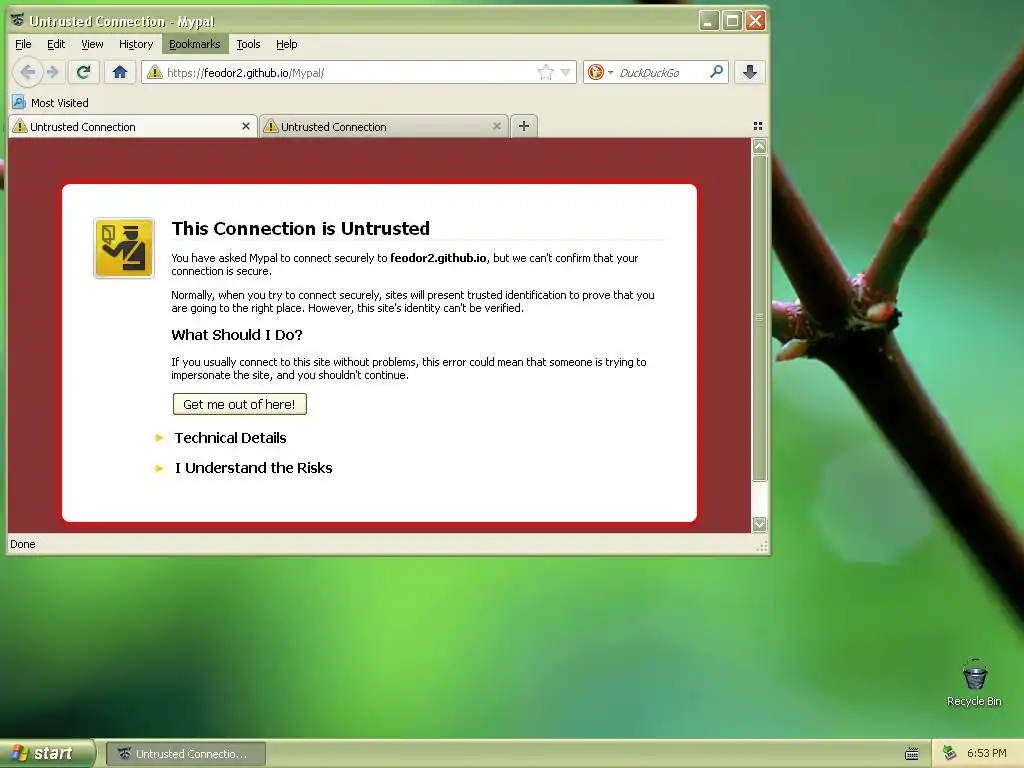Go forward using the forward arrow button
Viewport: 1024px width, 768px height.
coord(53,72)
